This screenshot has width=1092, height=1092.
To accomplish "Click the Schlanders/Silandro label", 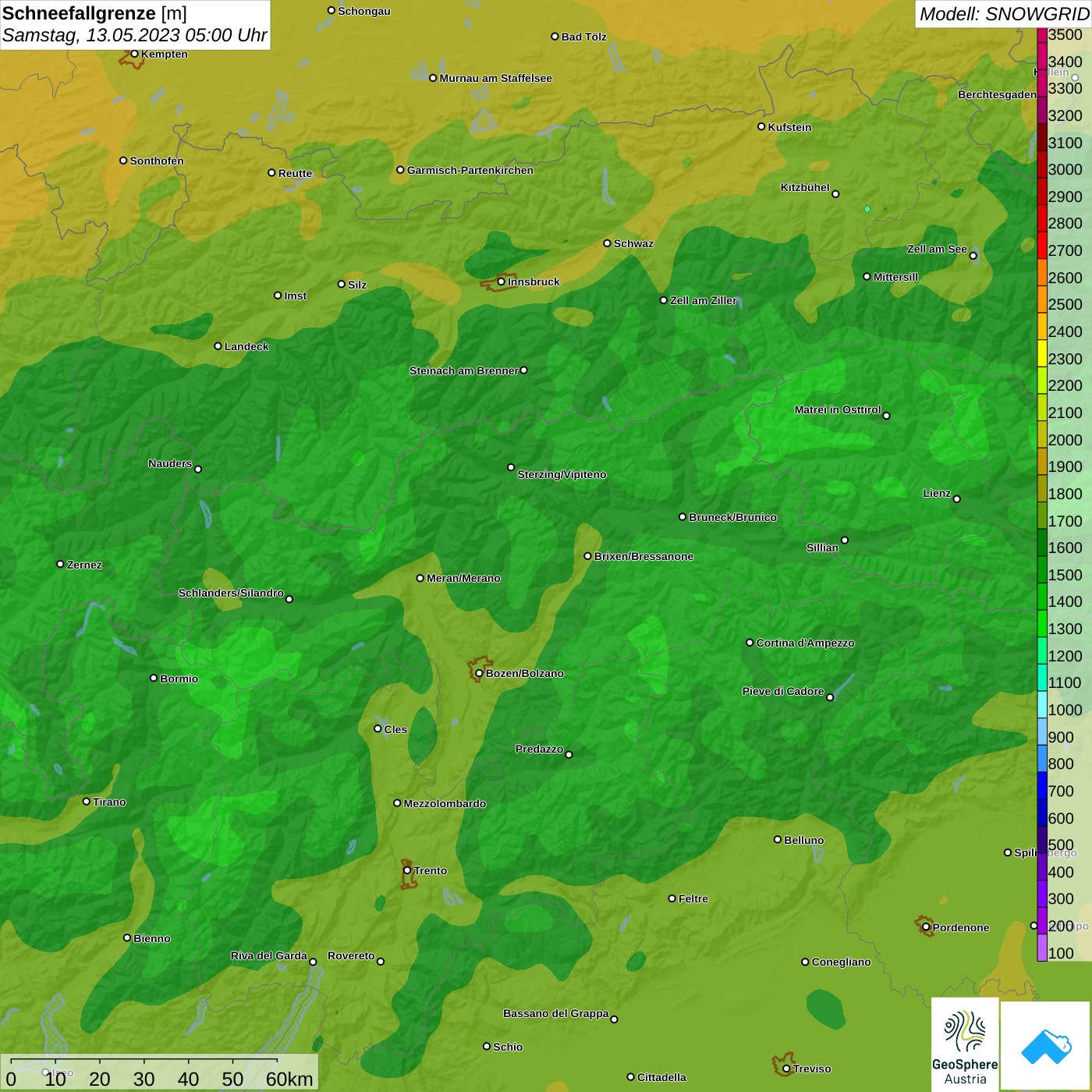I will pos(231,593).
